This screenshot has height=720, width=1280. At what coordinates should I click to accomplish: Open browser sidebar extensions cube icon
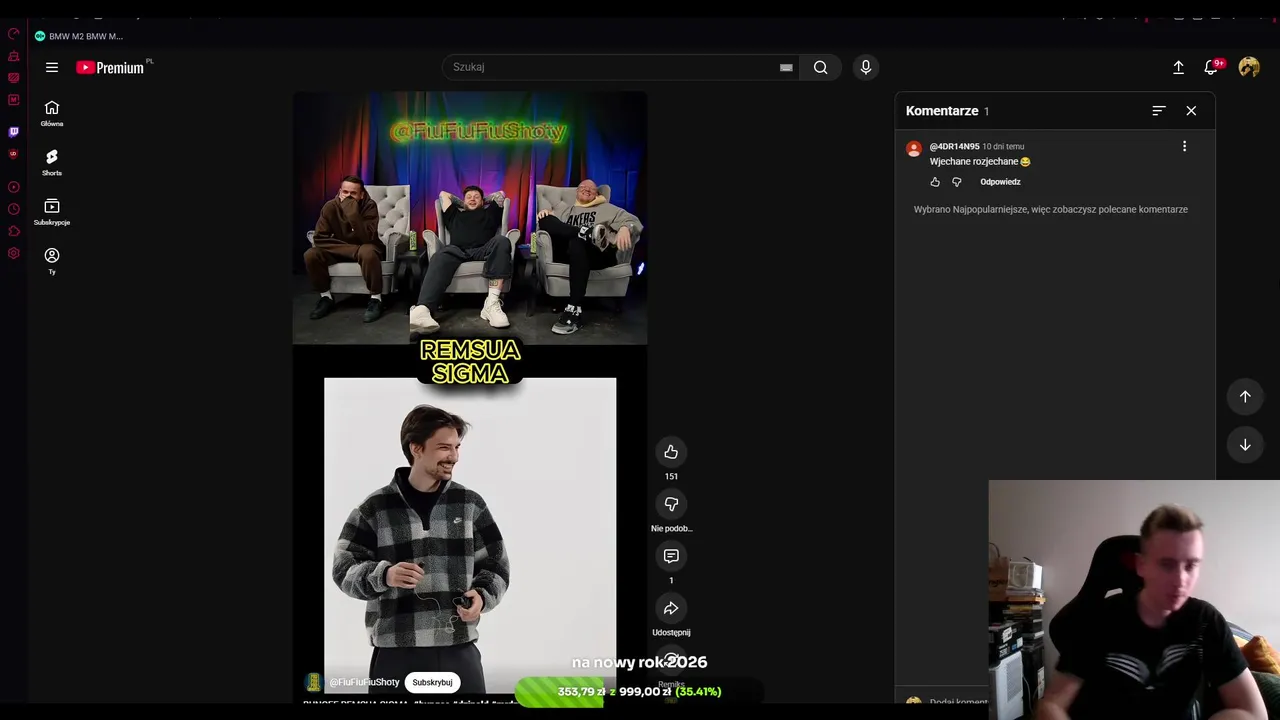click(x=13, y=231)
